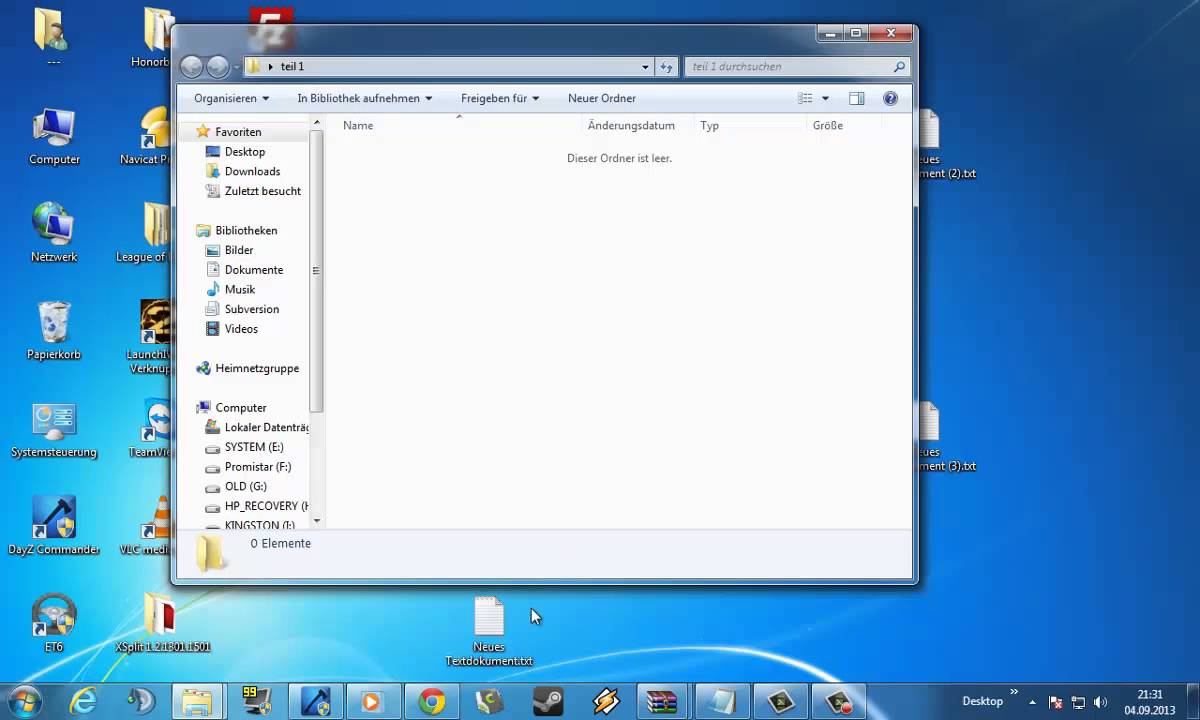Focus the 'teil 1 durchsuchen' search box
The width and height of the screenshot is (1200, 720).
(798, 67)
